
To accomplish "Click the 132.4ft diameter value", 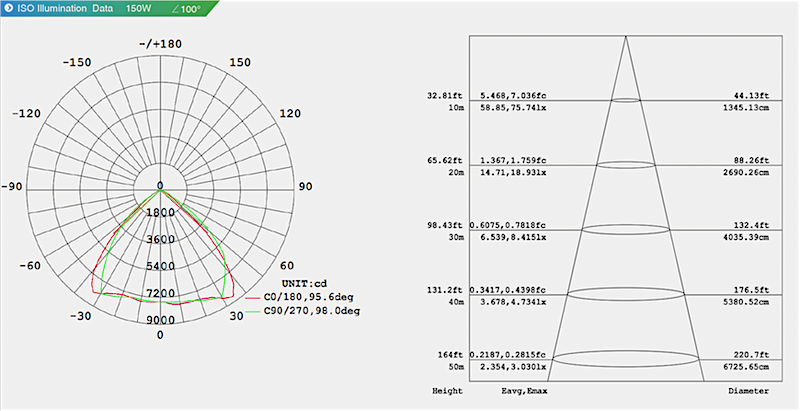I will click(x=752, y=225).
